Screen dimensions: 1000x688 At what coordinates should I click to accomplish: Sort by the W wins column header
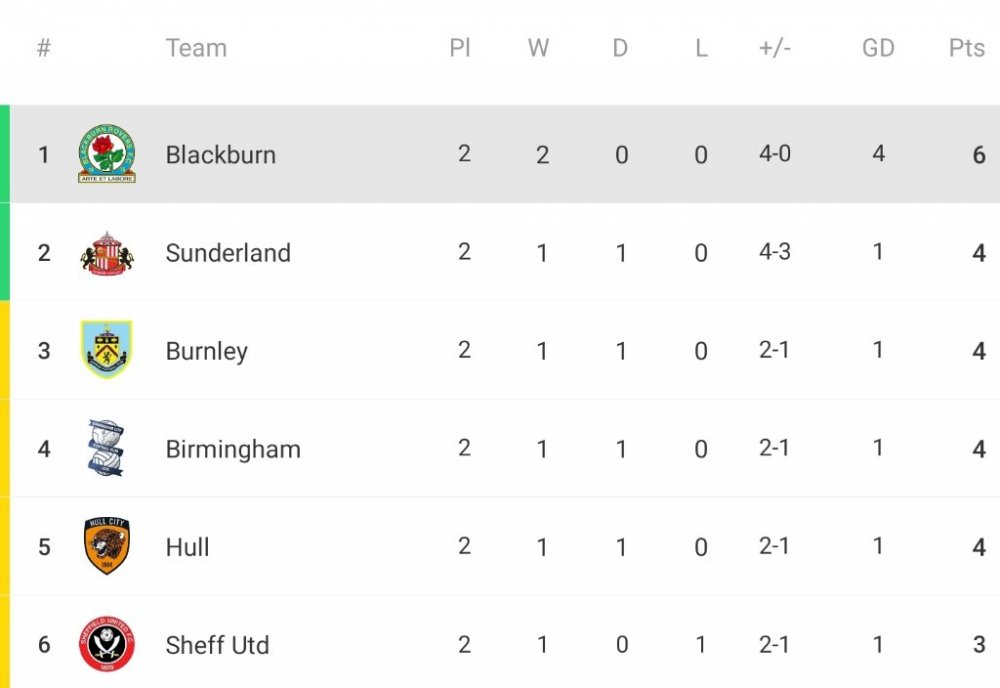(538, 48)
